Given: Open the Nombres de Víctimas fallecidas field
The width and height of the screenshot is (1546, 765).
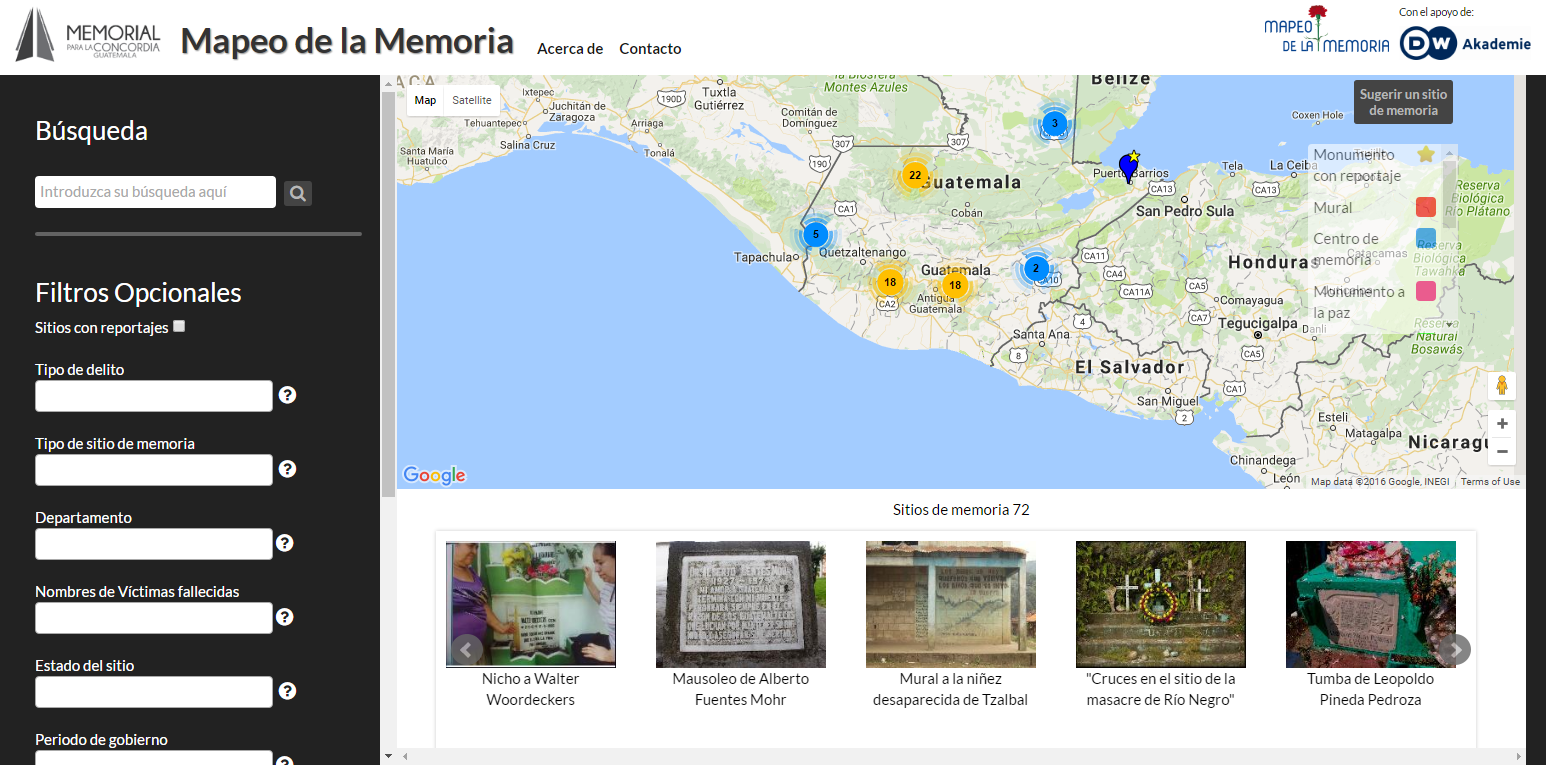Looking at the screenshot, I should pos(154,618).
